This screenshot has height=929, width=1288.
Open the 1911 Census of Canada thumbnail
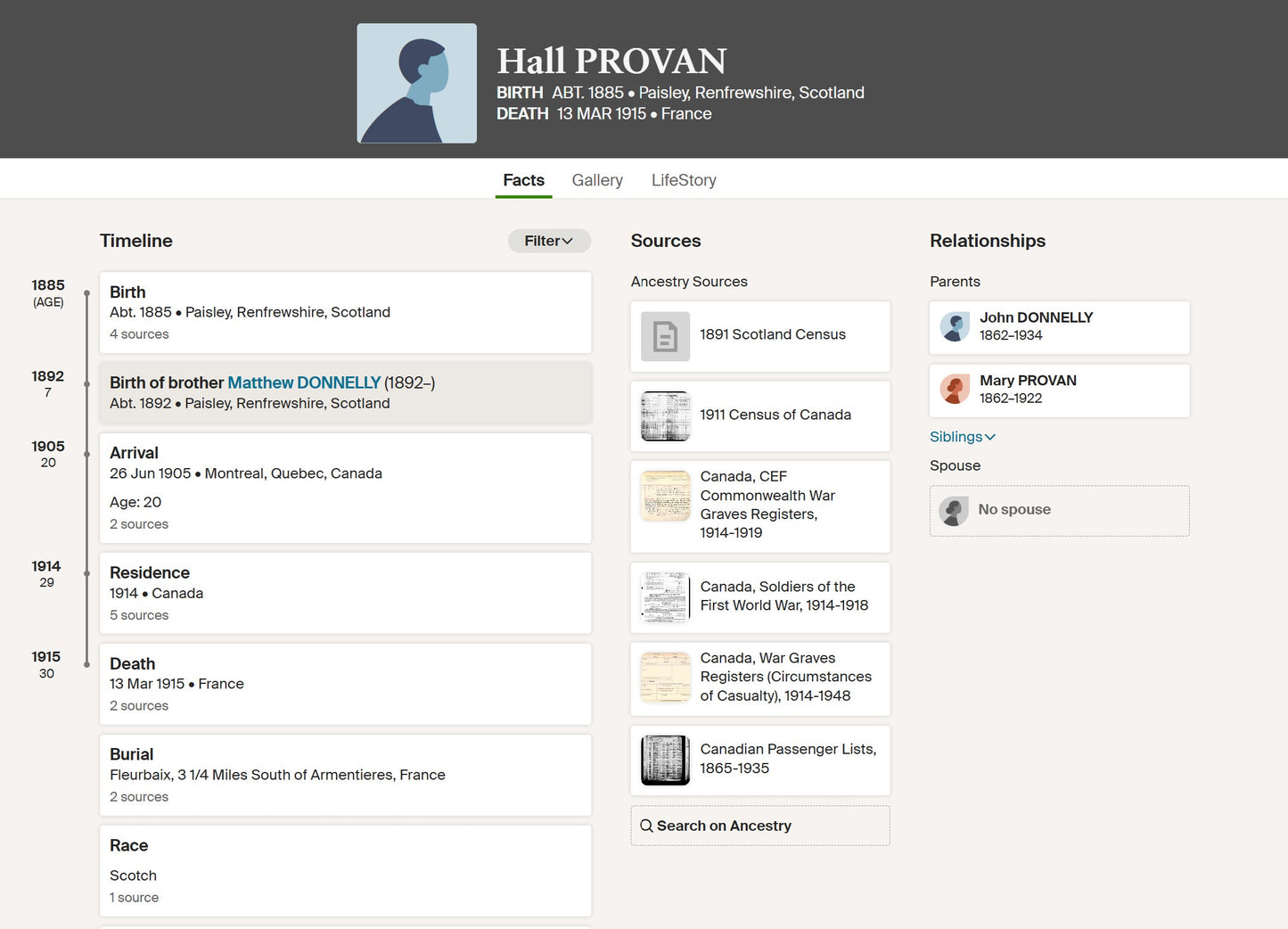tap(665, 416)
